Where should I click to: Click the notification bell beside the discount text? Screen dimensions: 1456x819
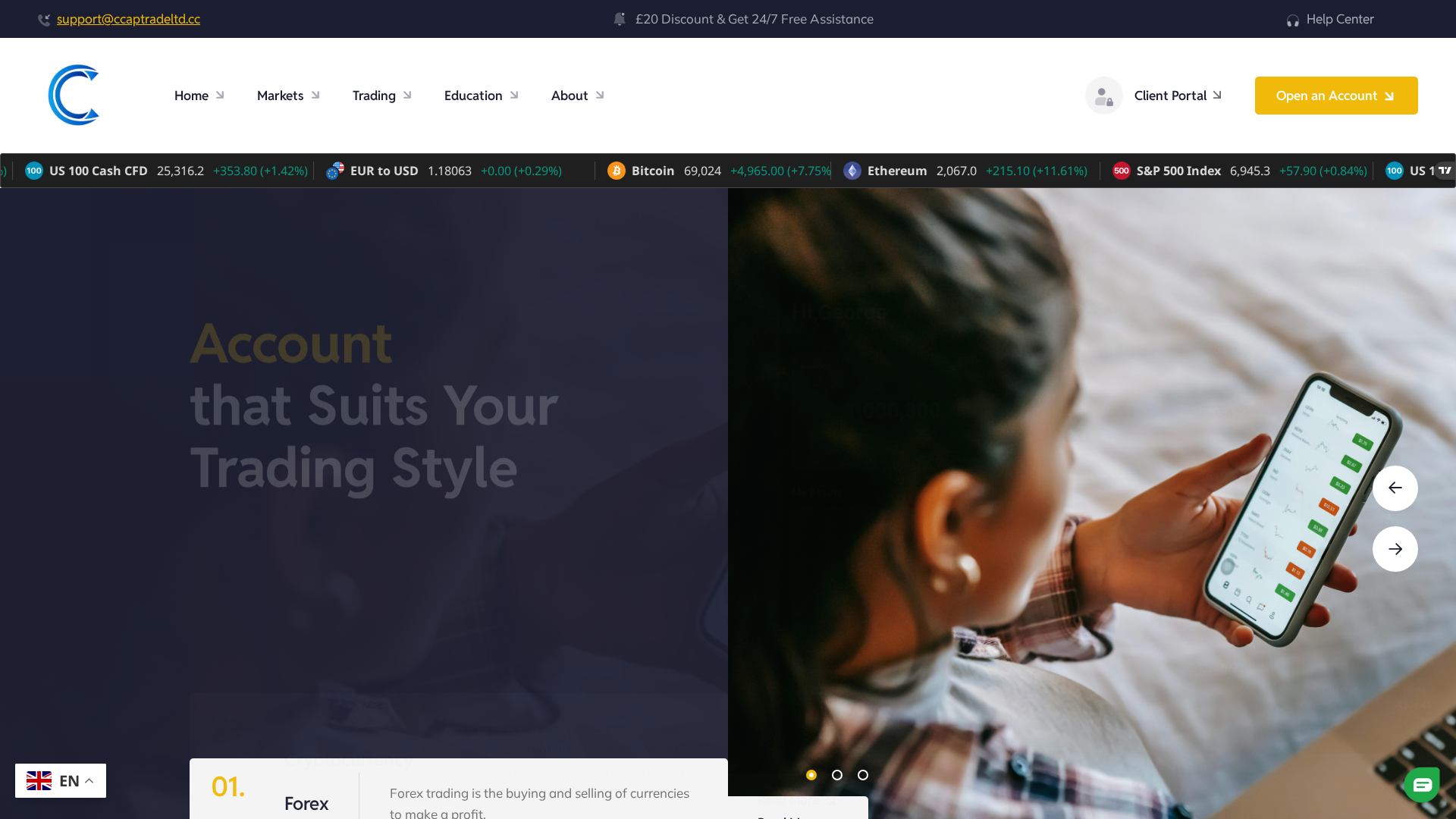620,19
